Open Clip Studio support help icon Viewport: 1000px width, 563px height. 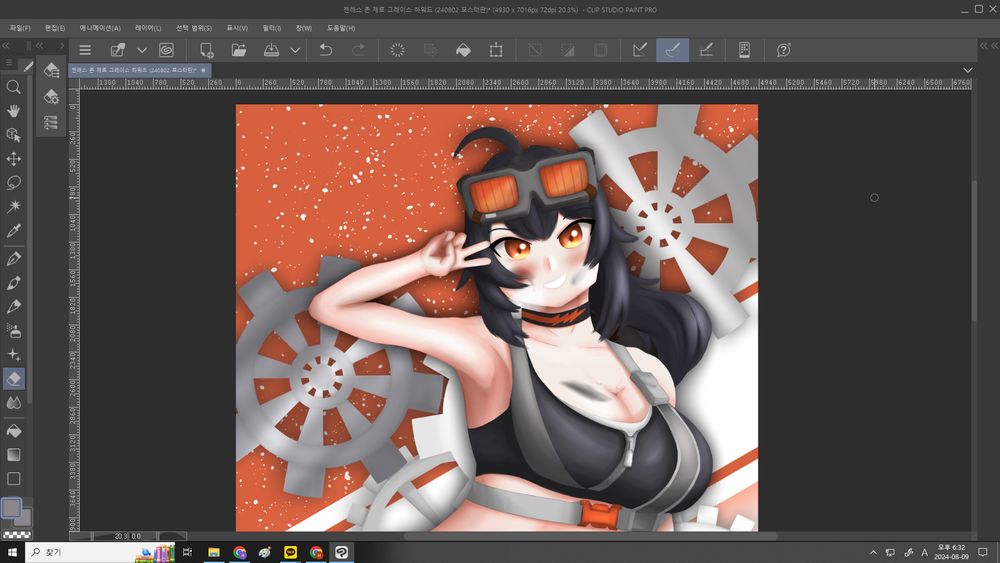click(x=783, y=50)
